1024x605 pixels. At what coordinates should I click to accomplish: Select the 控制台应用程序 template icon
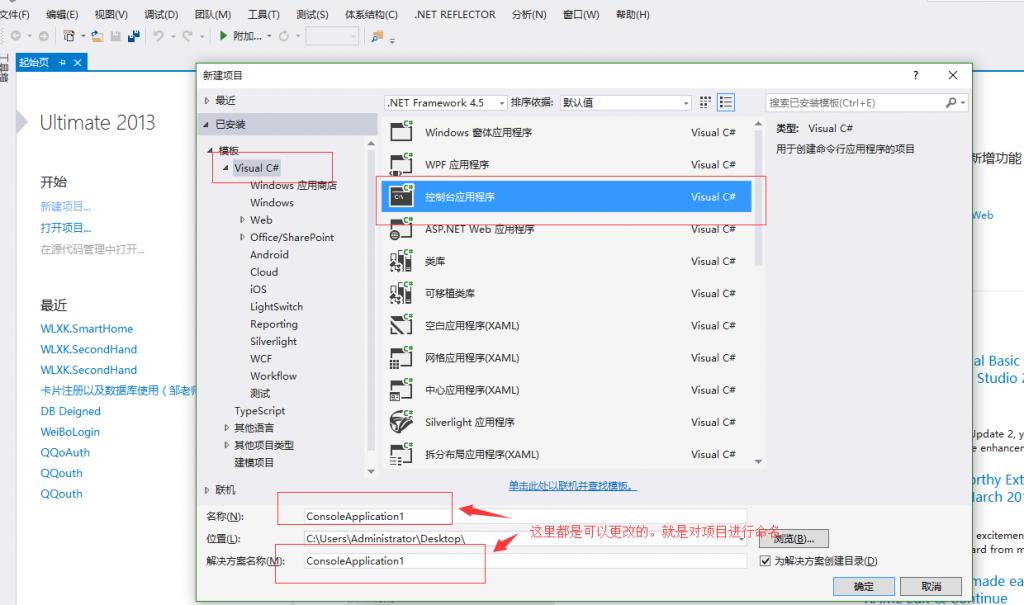400,197
